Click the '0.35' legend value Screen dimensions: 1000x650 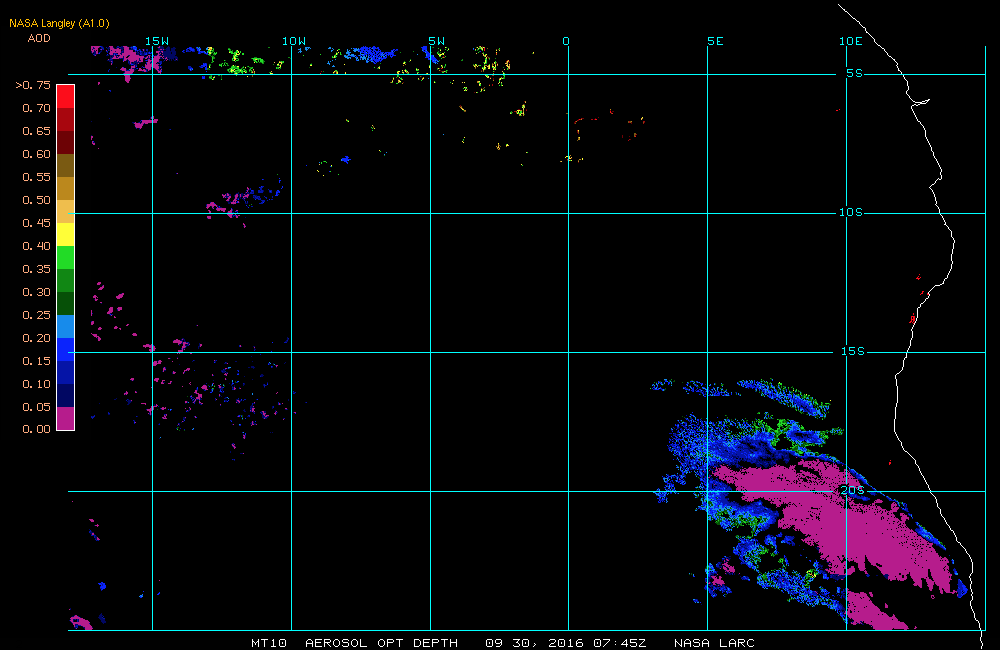tap(36, 269)
